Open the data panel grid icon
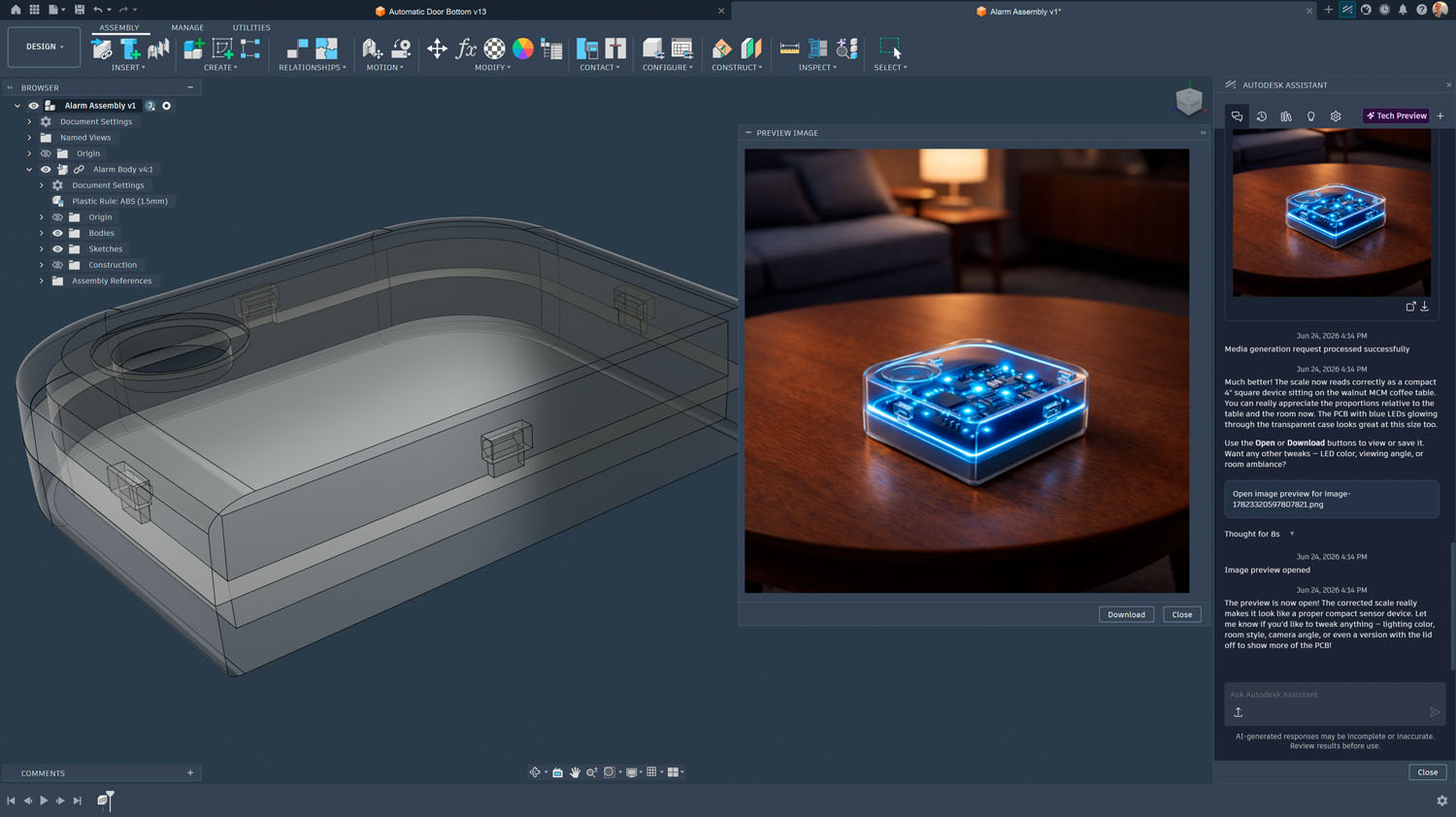 tap(34, 10)
